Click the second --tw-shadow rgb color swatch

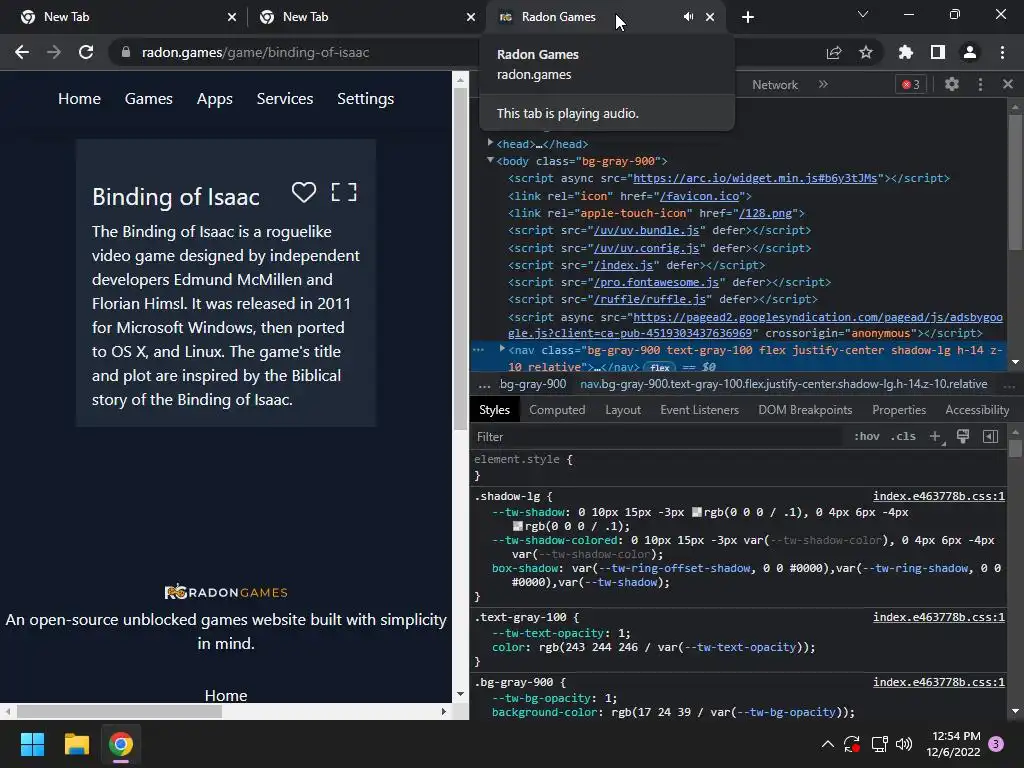click(x=518, y=526)
